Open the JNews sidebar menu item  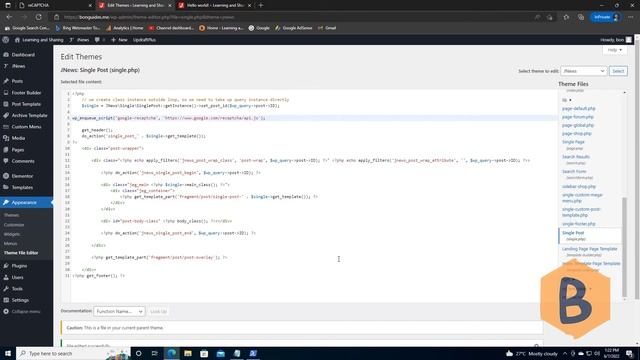coord(18,66)
